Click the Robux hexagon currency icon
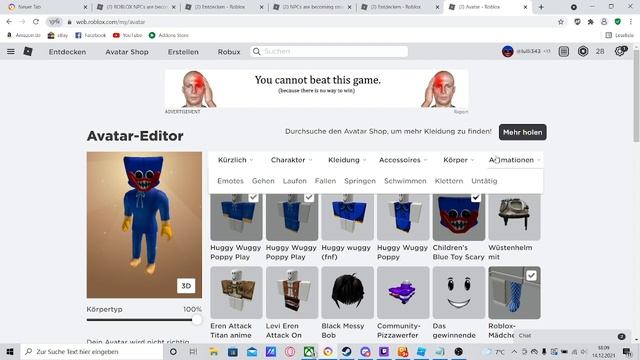640x360 pixels. (583, 51)
